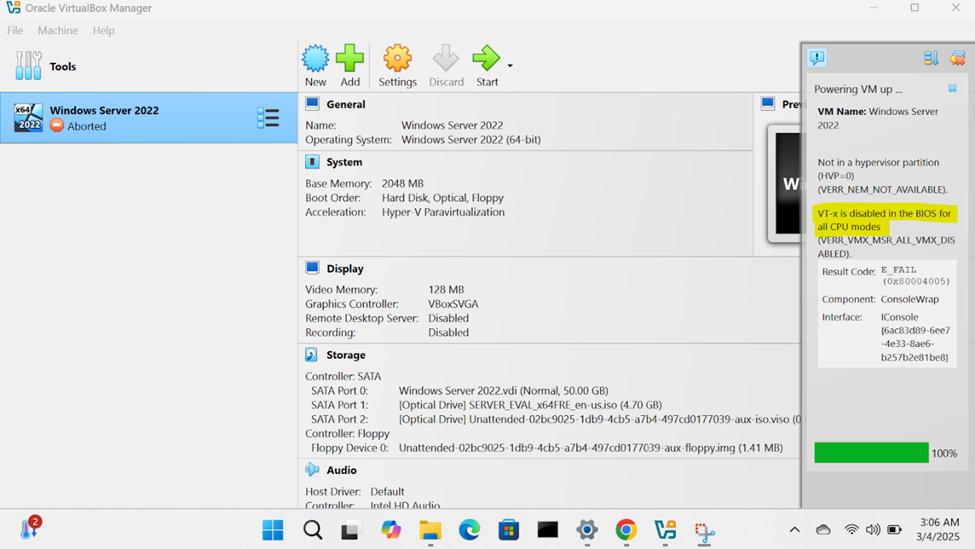Click the General section monitor icon
Viewport: 975px width, 549px height.
point(312,104)
